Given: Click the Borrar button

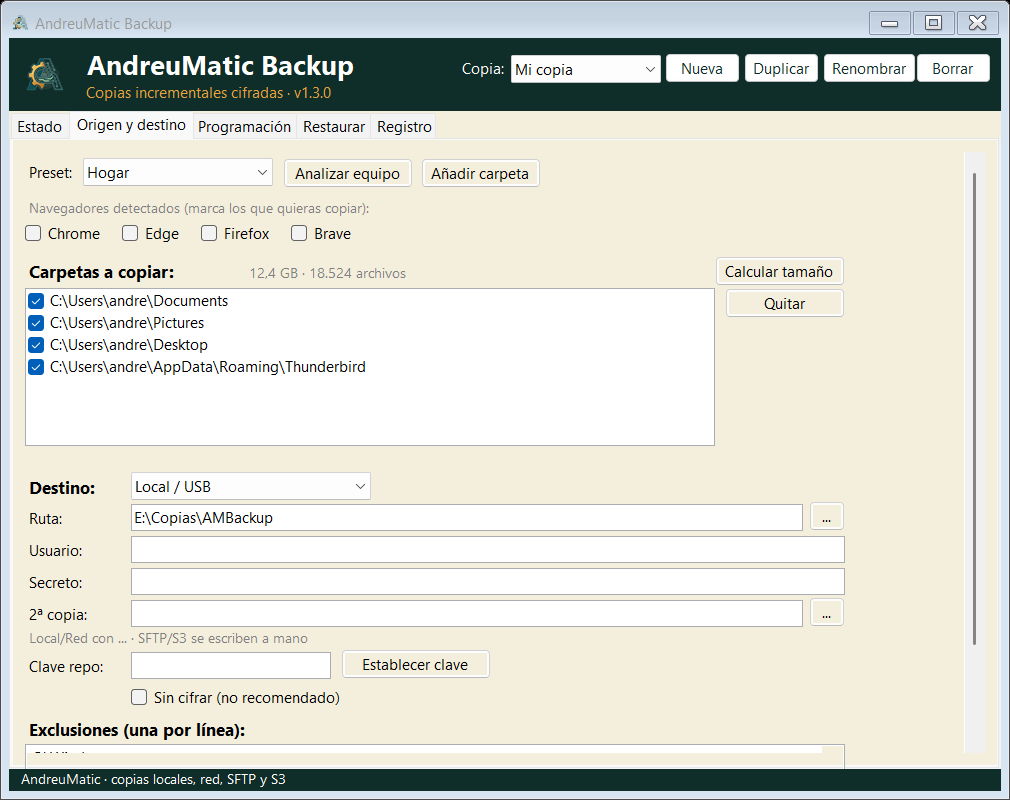Looking at the screenshot, I should [x=953, y=68].
